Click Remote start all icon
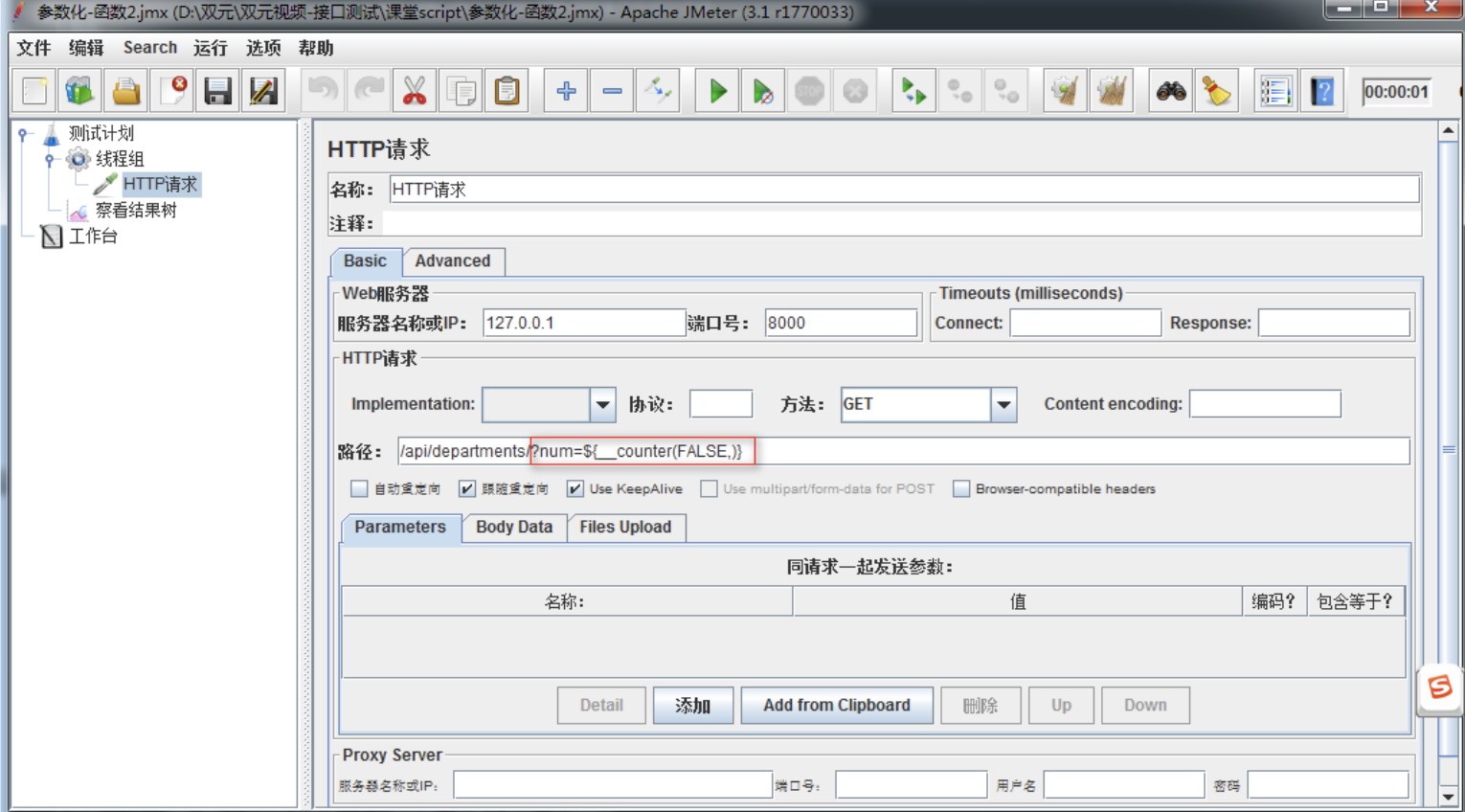Viewport: 1465px width, 812px height. (913, 91)
